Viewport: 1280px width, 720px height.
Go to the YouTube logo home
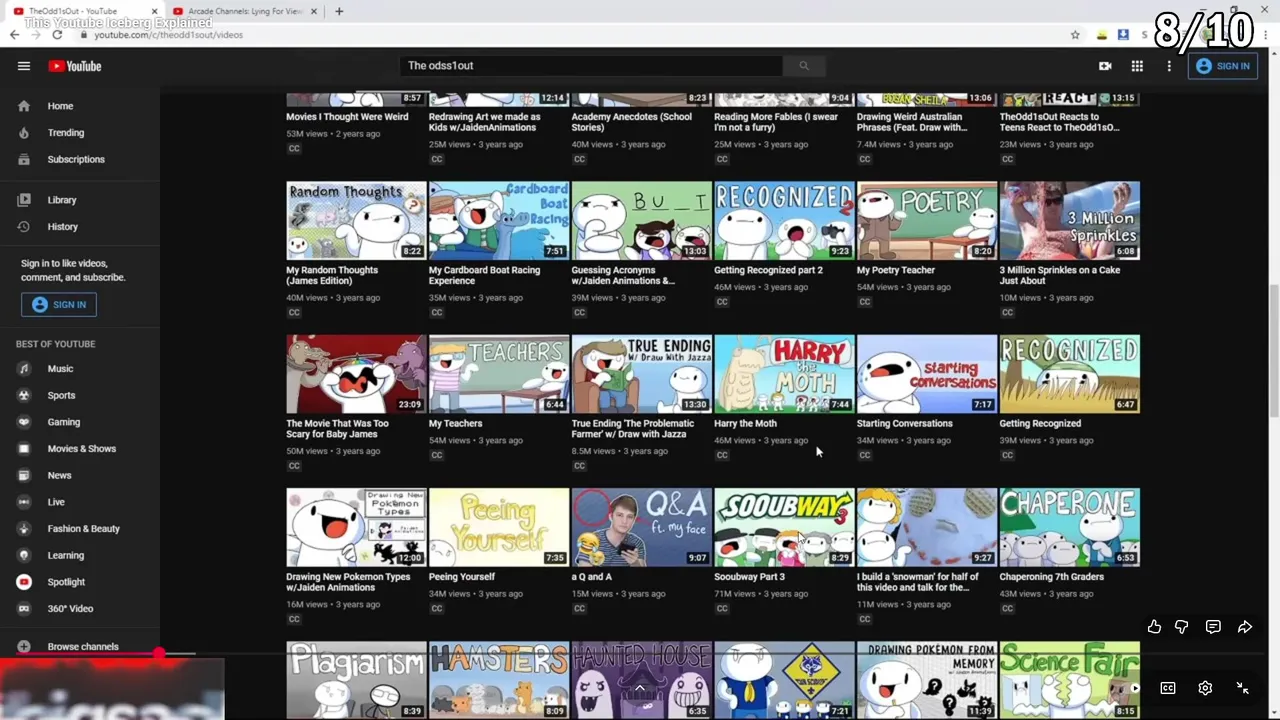75,66
